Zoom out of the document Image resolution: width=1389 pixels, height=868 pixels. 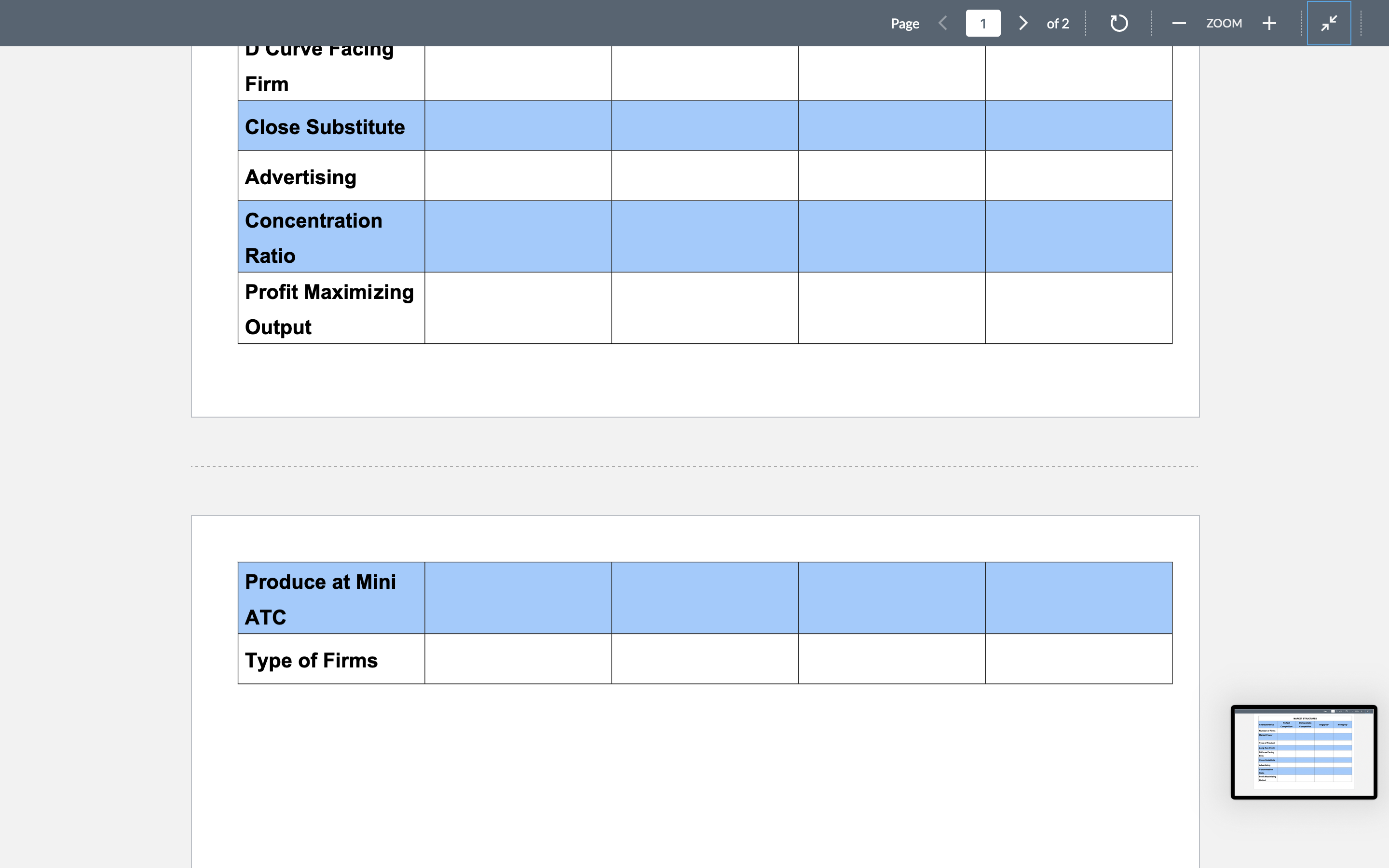tap(1179, 23)
